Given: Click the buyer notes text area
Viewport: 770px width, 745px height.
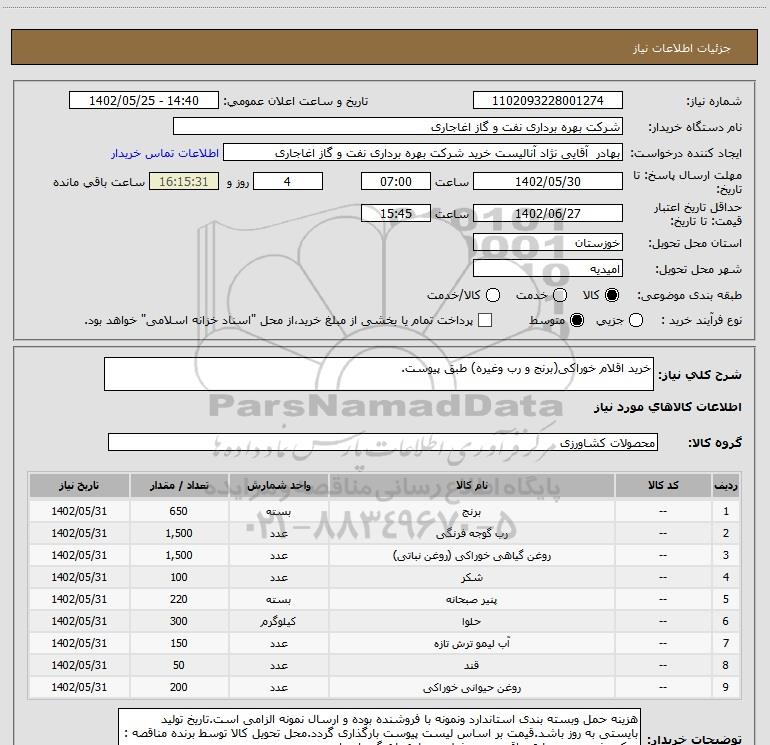Looking at the screenshot, I should 379,727.
